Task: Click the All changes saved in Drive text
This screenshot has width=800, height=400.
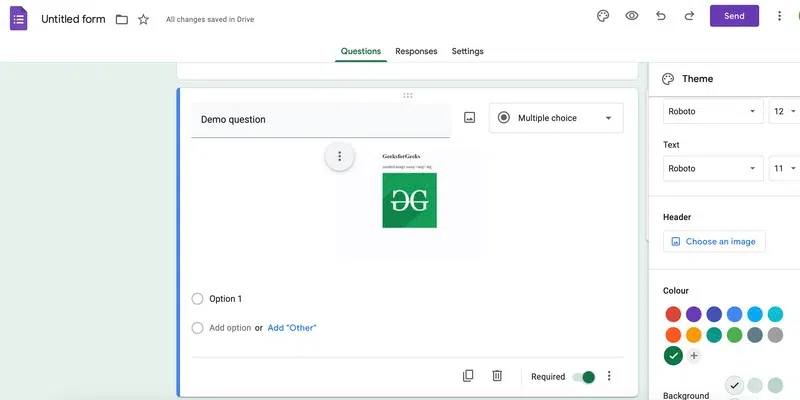Action: (x=210, y=19)
